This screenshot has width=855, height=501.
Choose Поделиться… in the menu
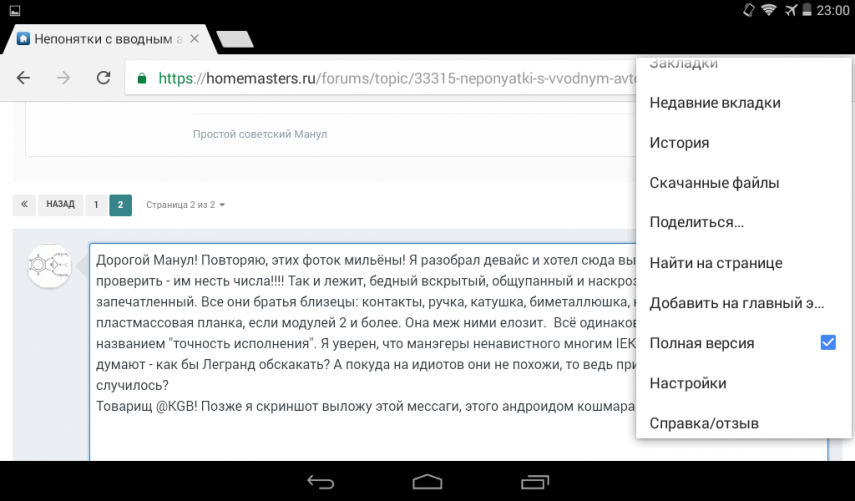pos(696,222)
